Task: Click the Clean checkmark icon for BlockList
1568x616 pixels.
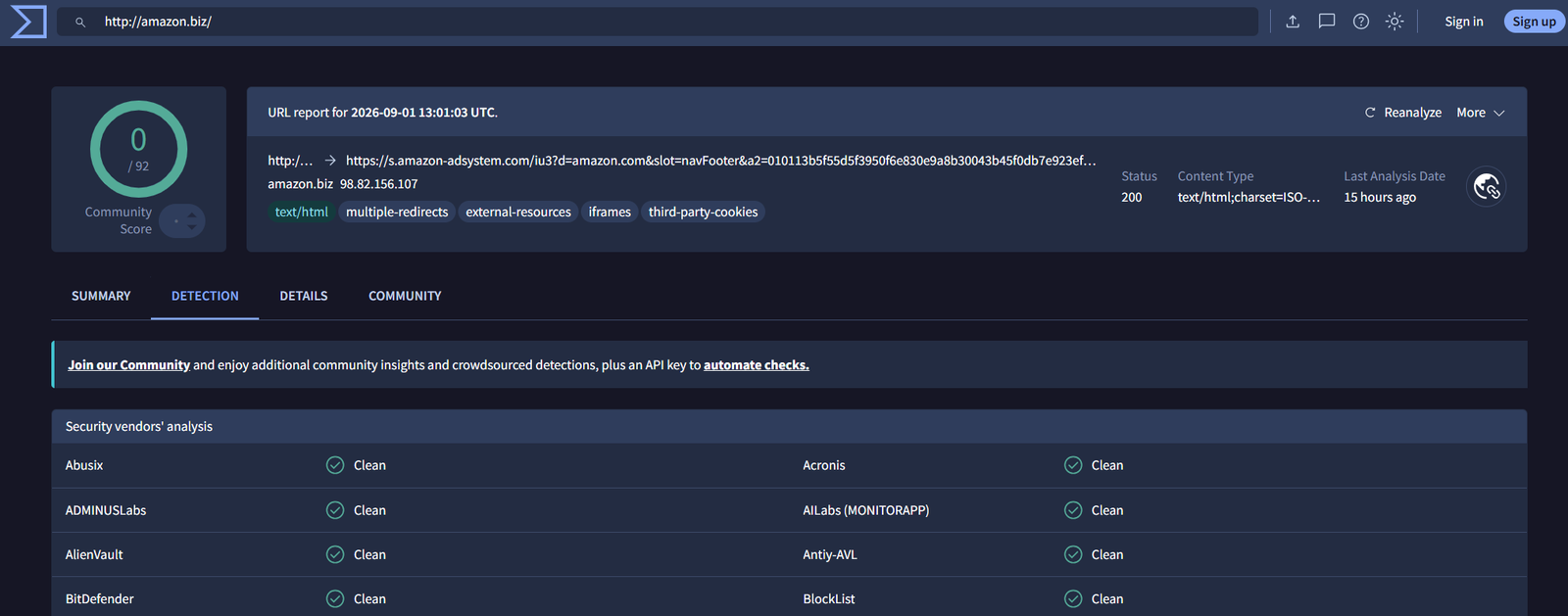Action: pos(1073,598)
